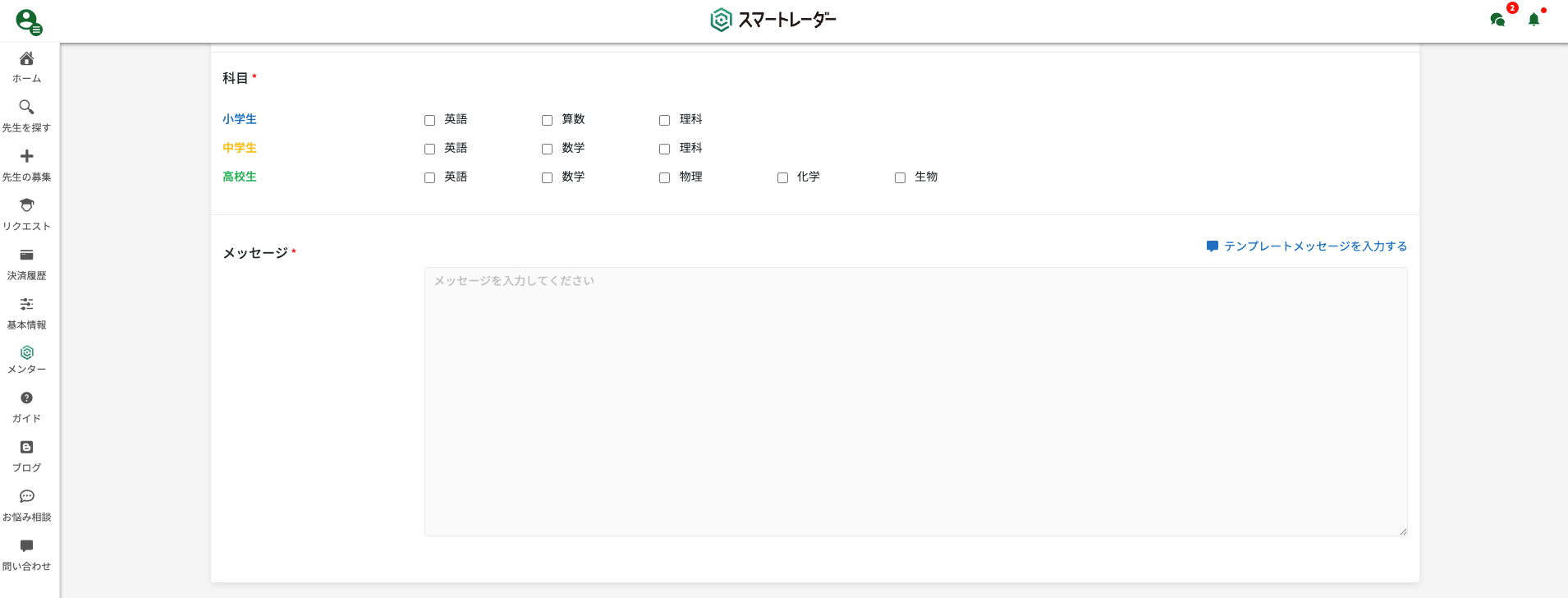Open 基本情報 sliders icon
This screenshot has width=1568, height=598.
coord(26,304)
